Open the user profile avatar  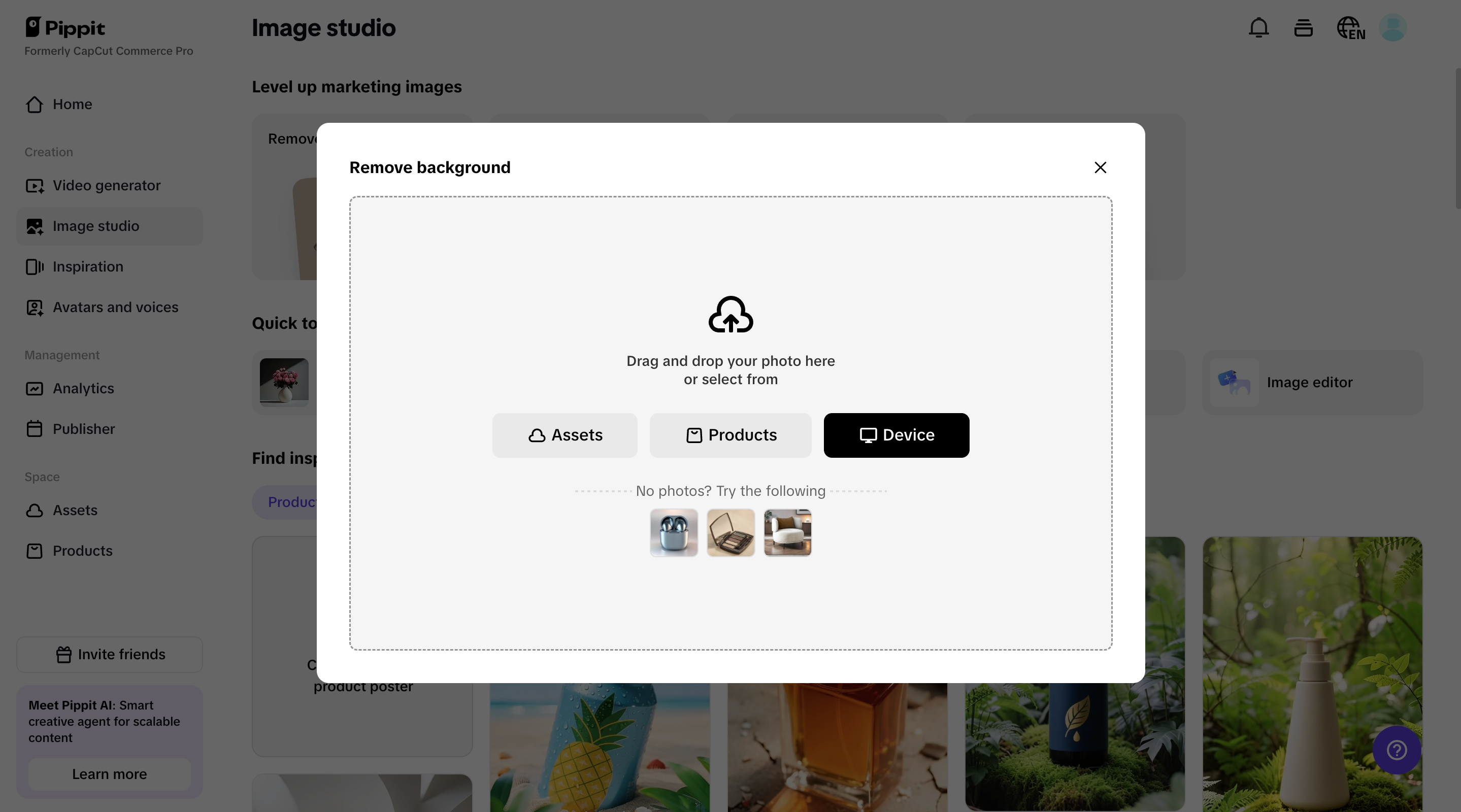click(x=1392, y=28)
